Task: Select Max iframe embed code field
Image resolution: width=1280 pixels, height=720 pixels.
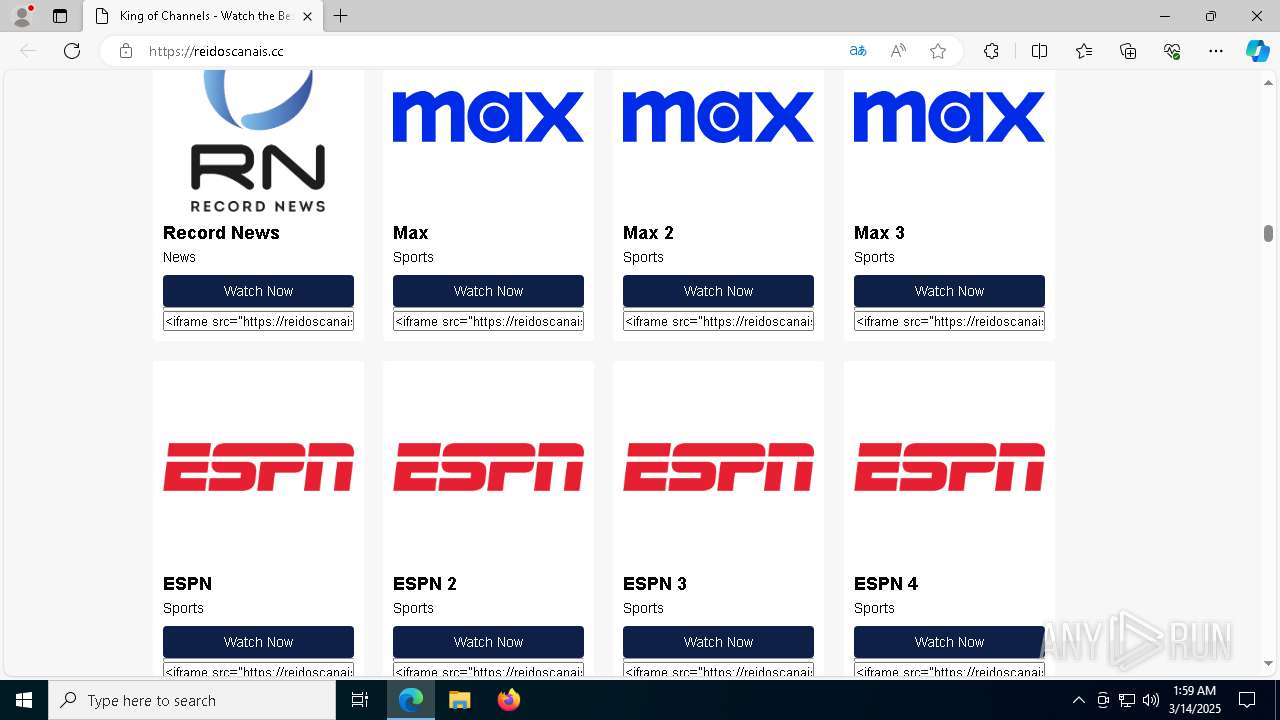Action: point(488,321)
